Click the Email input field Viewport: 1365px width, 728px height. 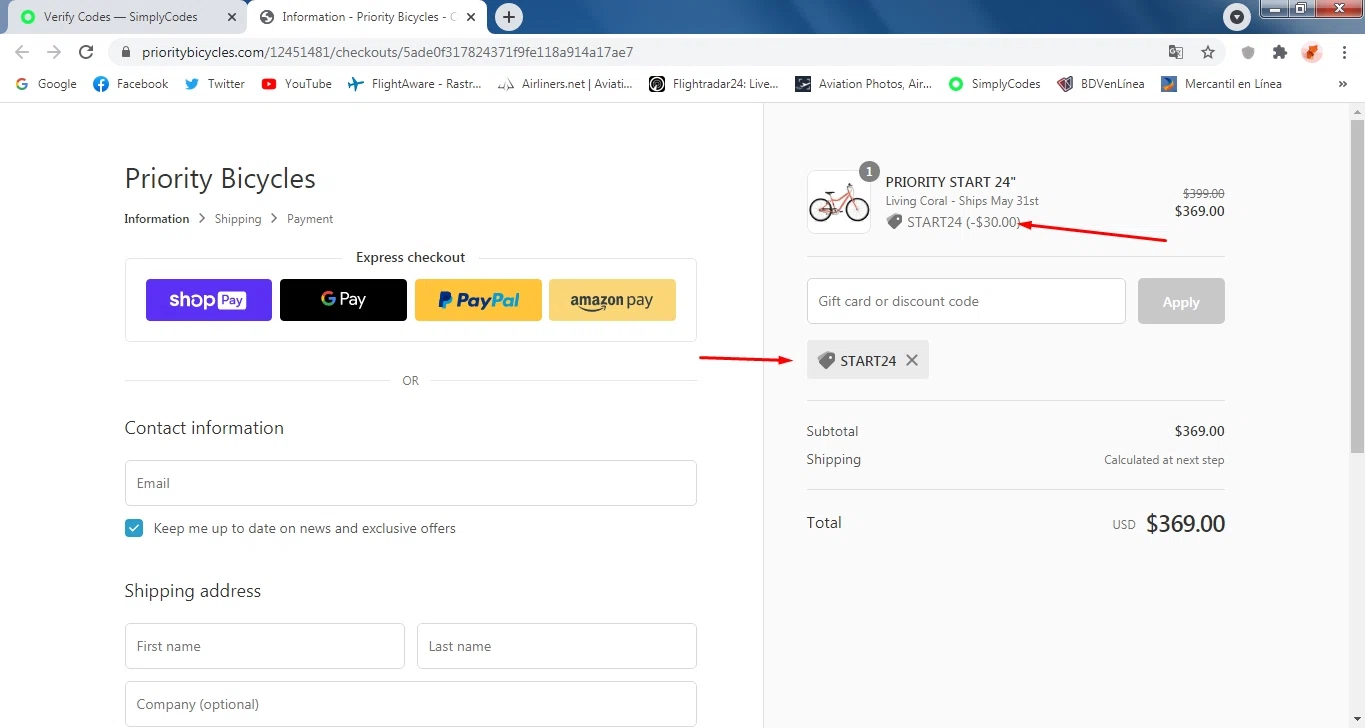(x=411, y=483)
